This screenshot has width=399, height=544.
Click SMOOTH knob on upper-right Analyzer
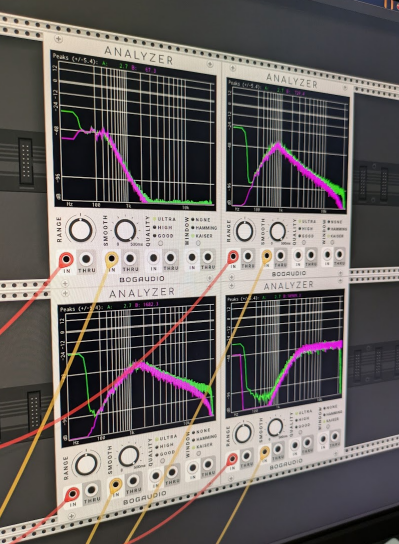278,231
